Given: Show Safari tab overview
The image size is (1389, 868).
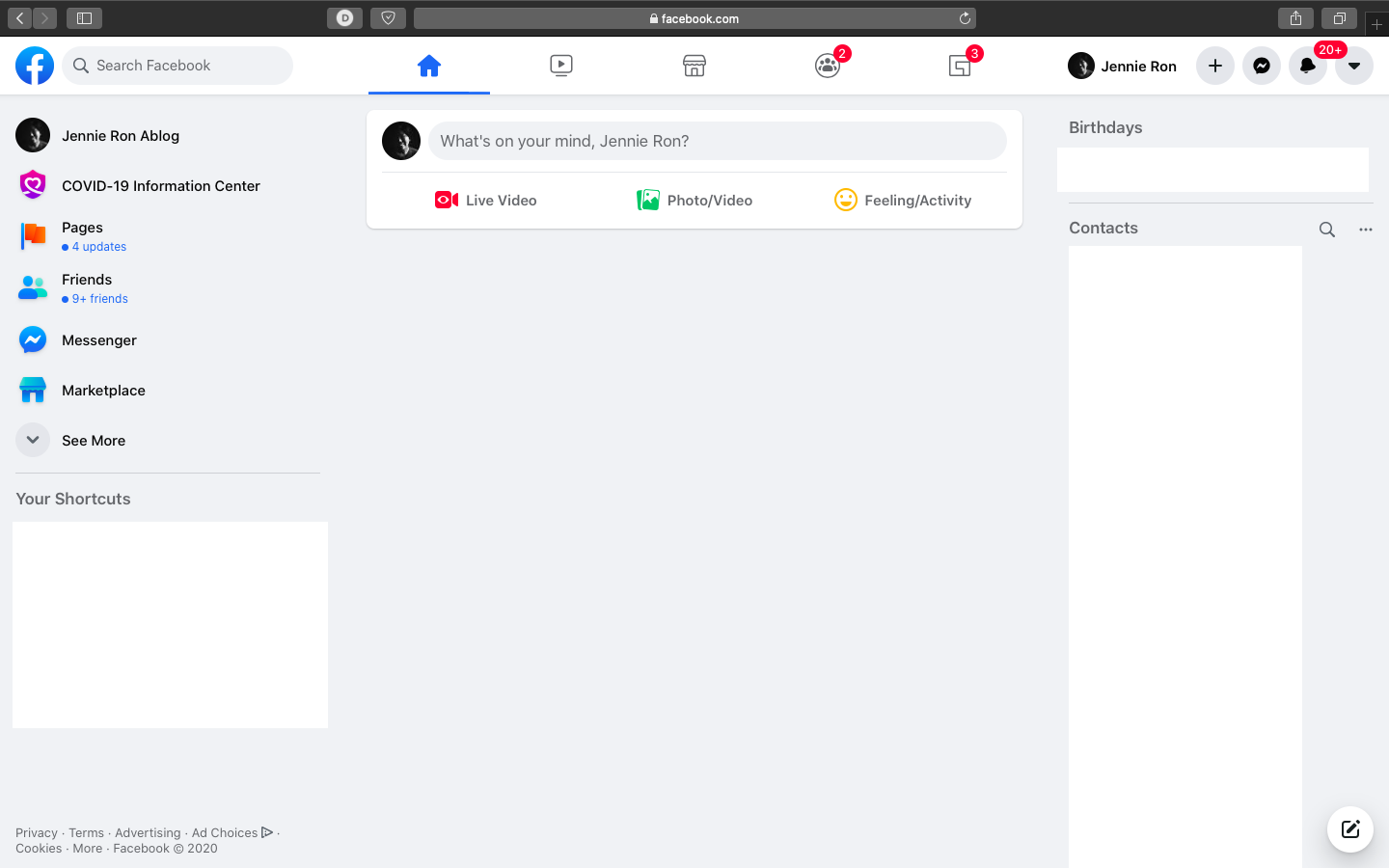Looking at the screenshot, I should (1340, 18).
